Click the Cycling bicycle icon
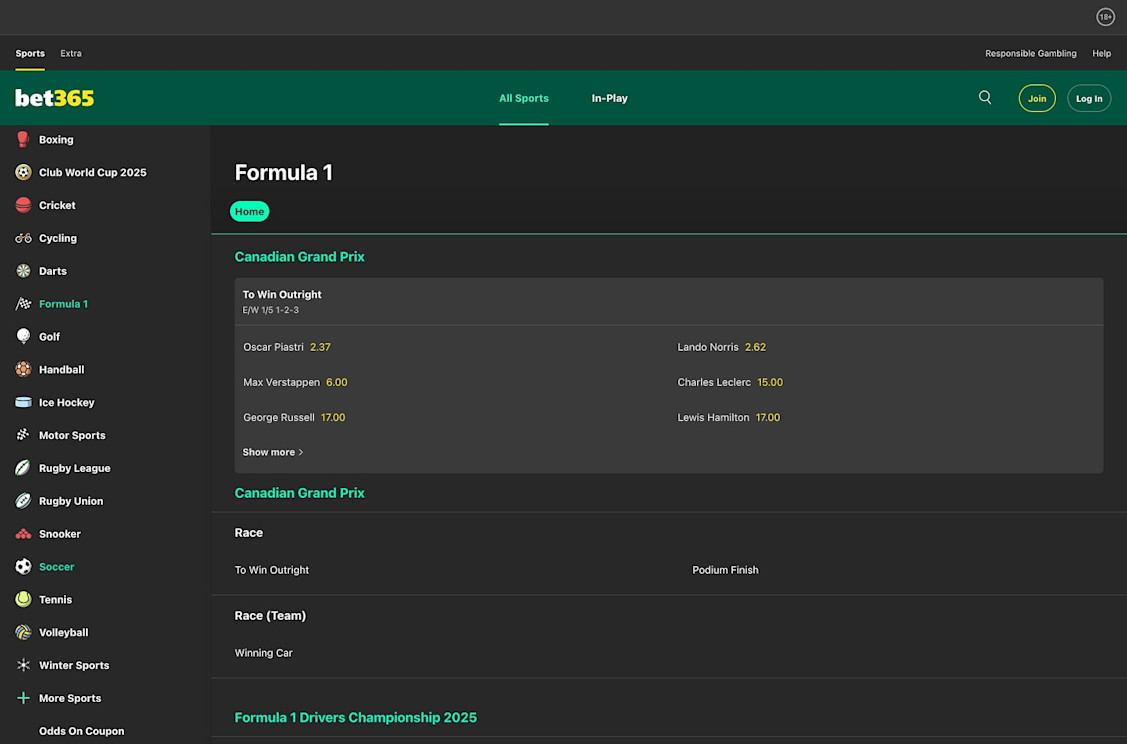This screenshot has height=744, width=1127. tap(23, 238)
